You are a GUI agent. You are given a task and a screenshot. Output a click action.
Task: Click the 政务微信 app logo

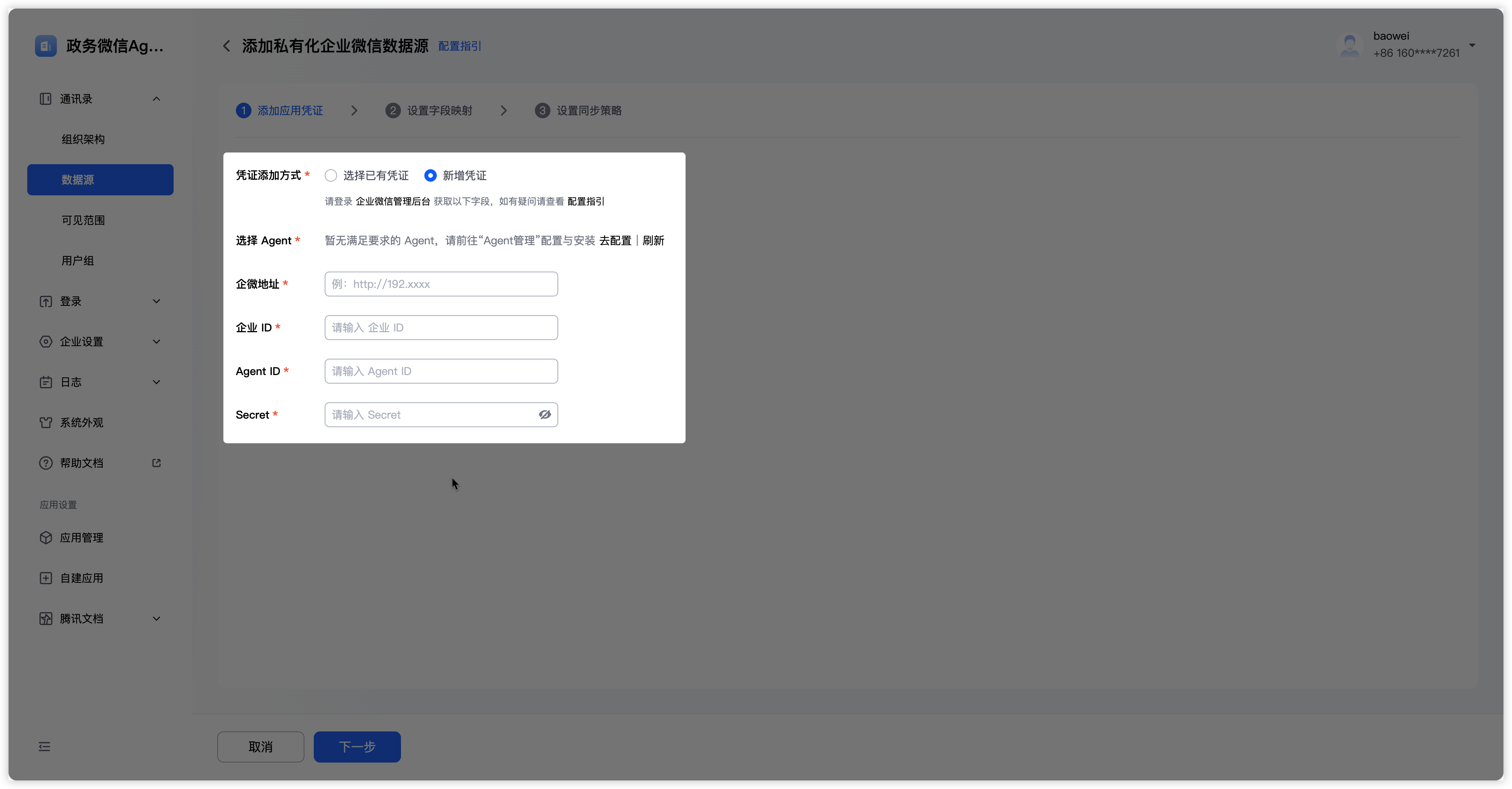click(46, 46)
